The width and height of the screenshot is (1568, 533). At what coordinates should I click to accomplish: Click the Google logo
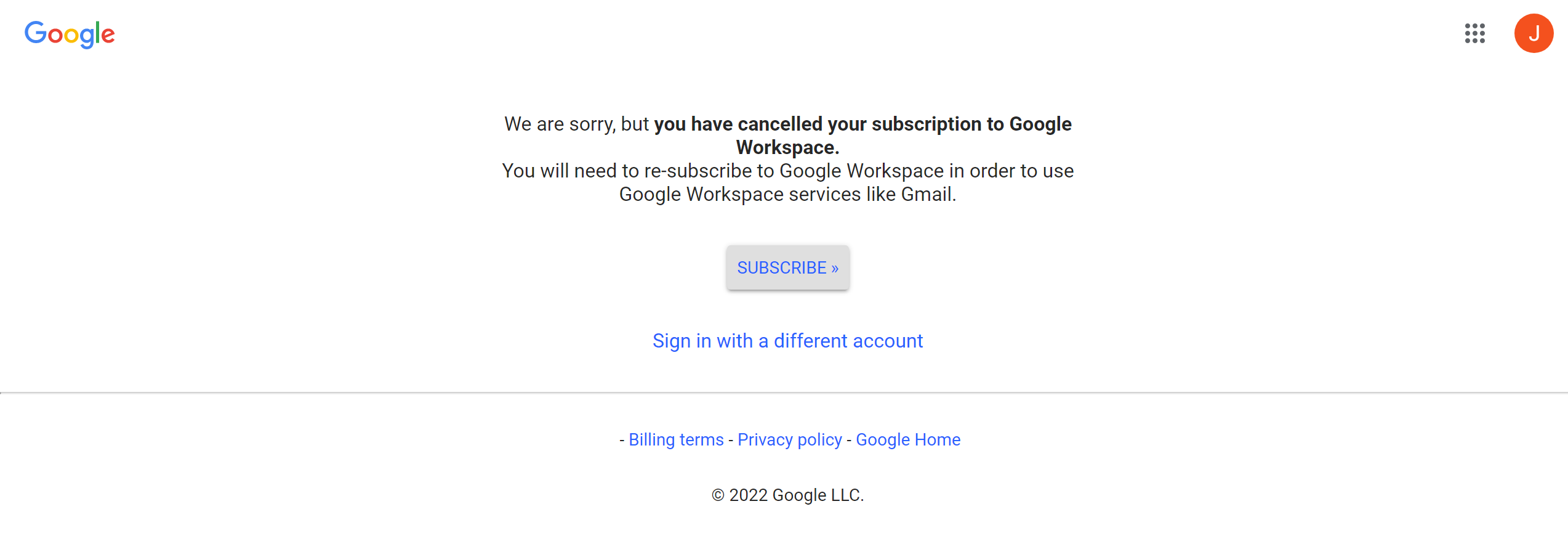point(70,34)
